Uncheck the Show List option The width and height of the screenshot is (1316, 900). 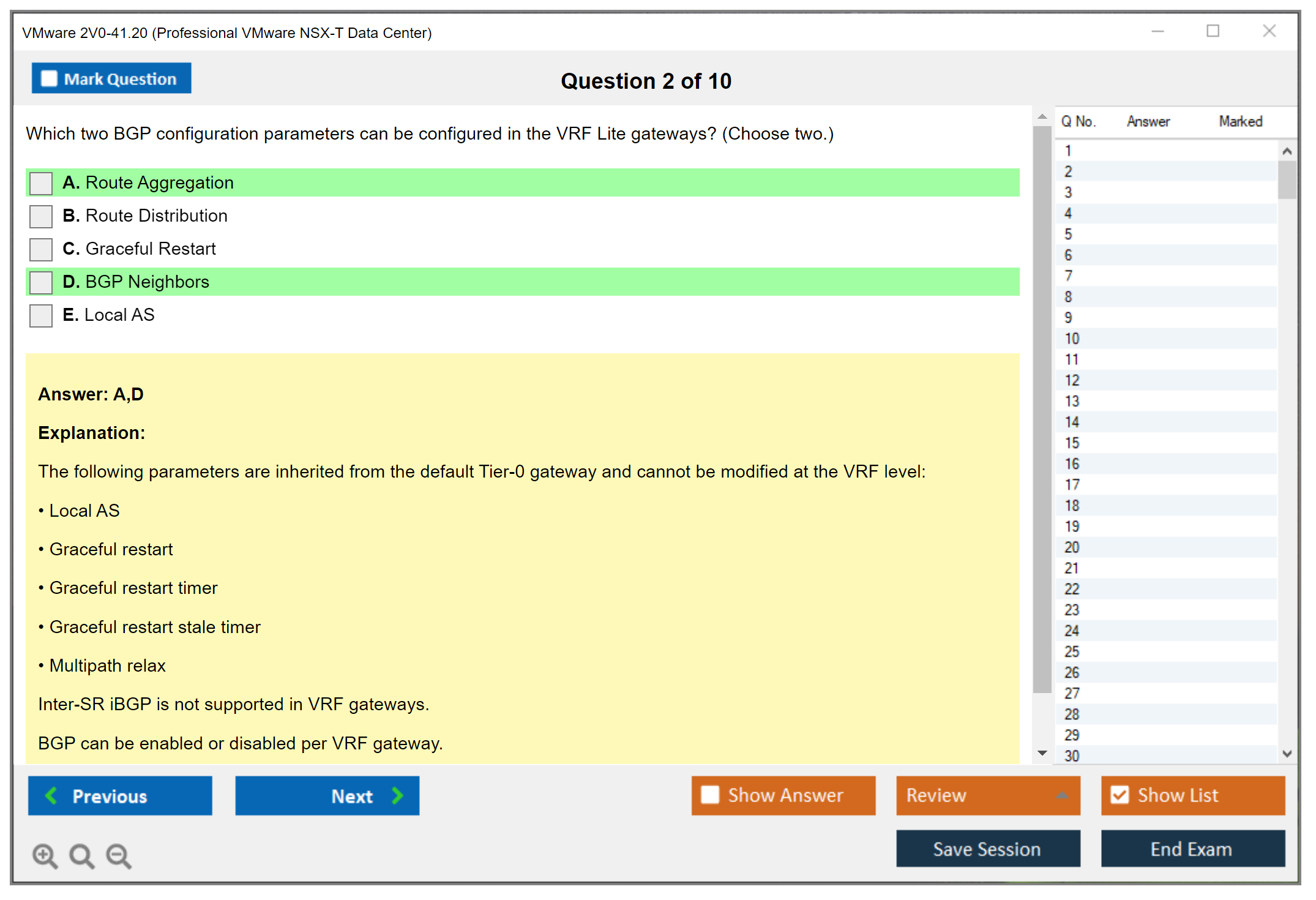point(1120,795)
